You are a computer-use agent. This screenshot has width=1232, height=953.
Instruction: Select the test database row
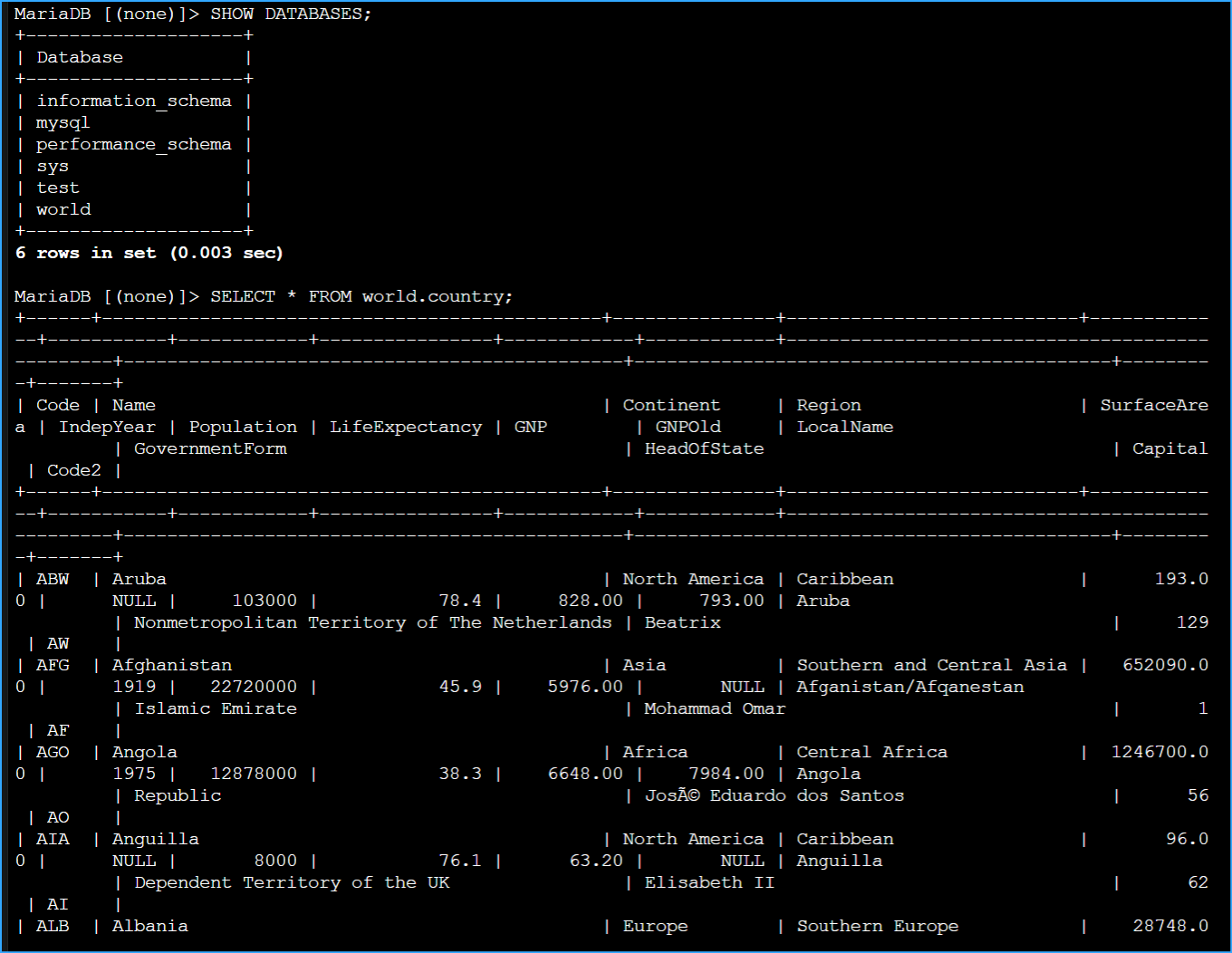tap(58, 188)
